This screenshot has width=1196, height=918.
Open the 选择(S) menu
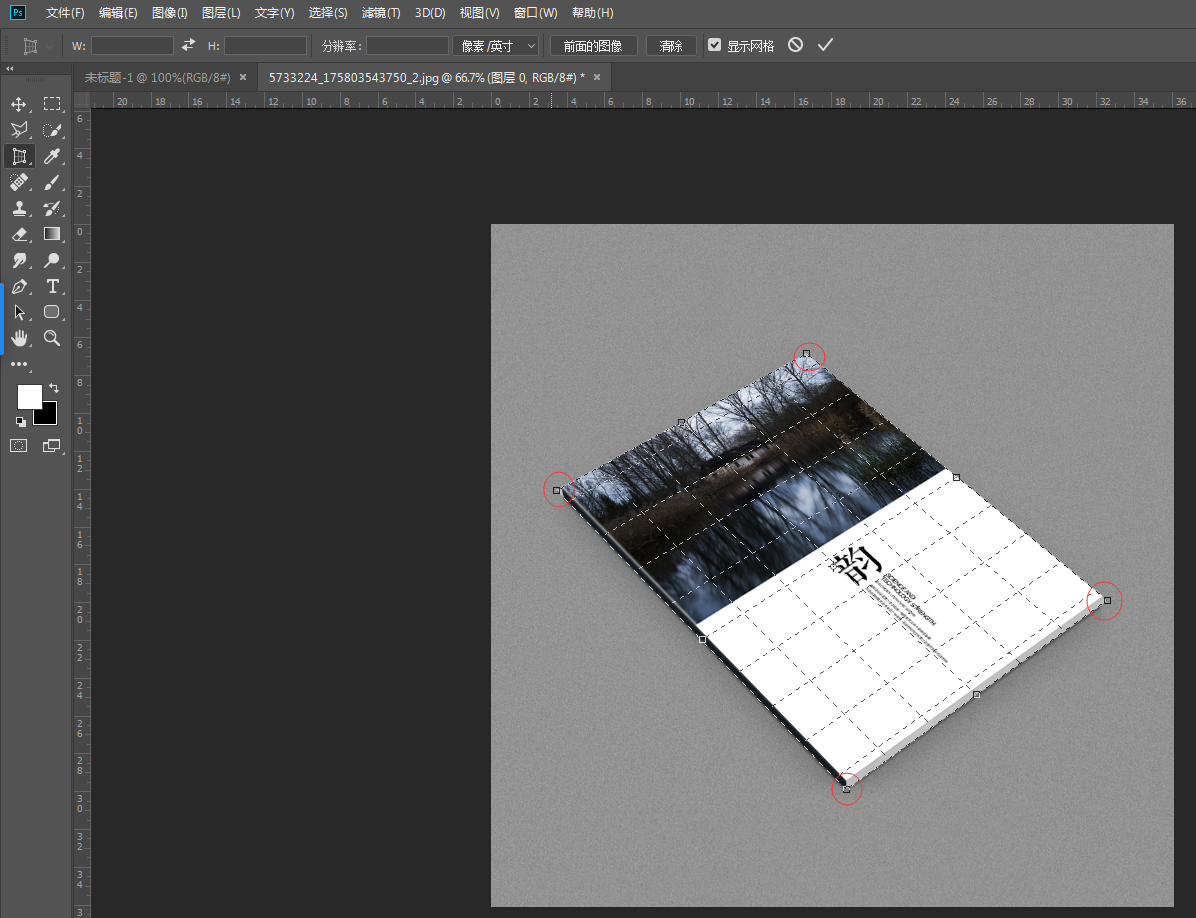[x=327, y=13]
